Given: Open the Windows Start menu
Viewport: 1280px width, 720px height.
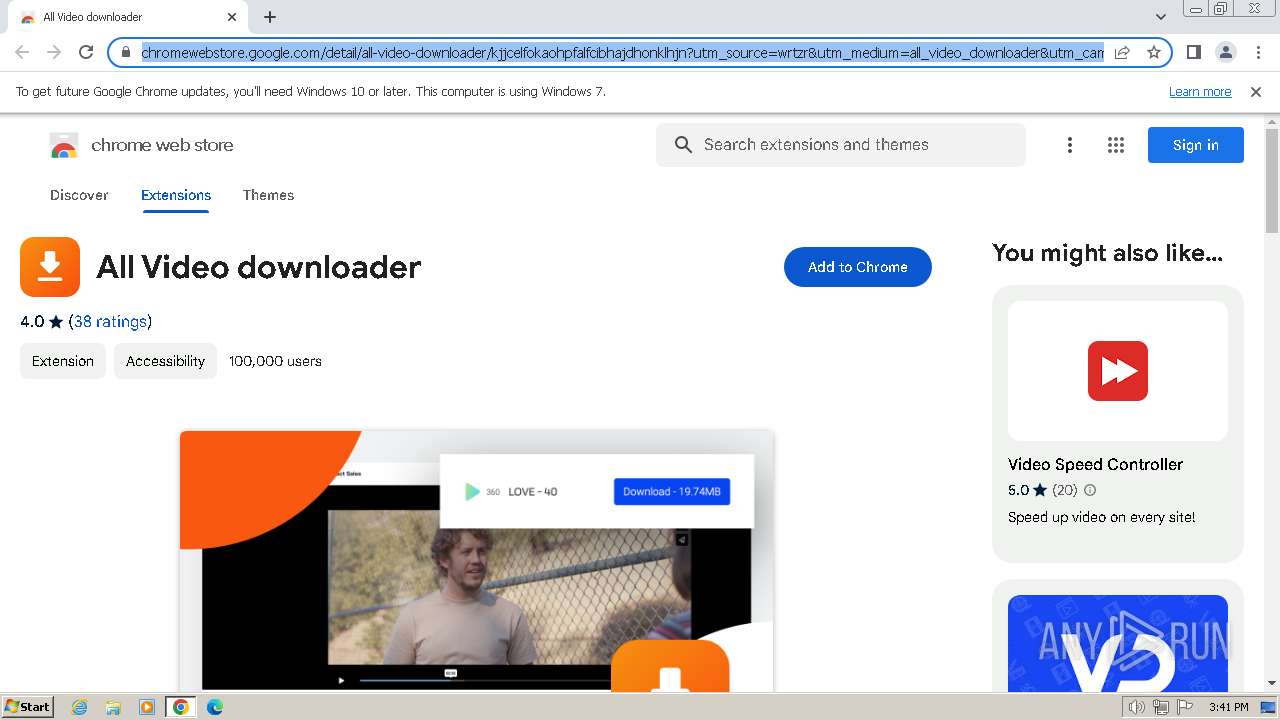Looking at the screenshot, I should [28, 707].
